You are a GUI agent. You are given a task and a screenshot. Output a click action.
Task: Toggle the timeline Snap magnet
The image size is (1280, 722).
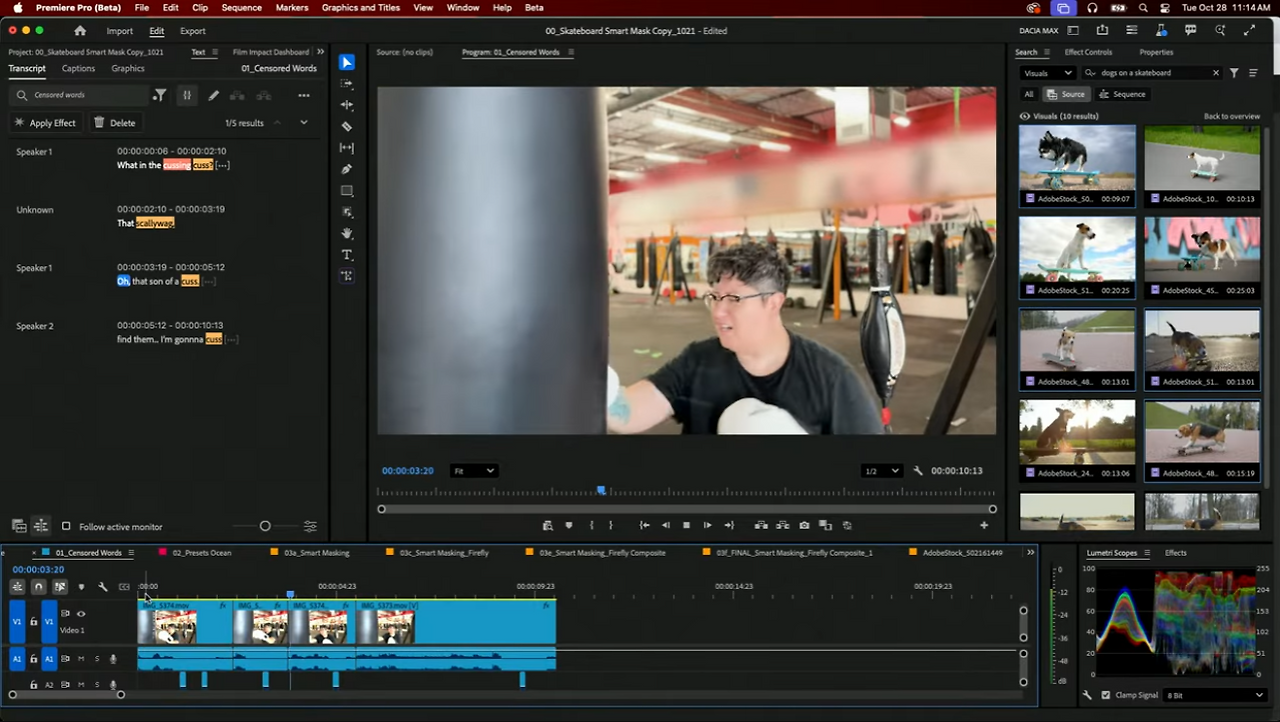click(x=38, y=587)
